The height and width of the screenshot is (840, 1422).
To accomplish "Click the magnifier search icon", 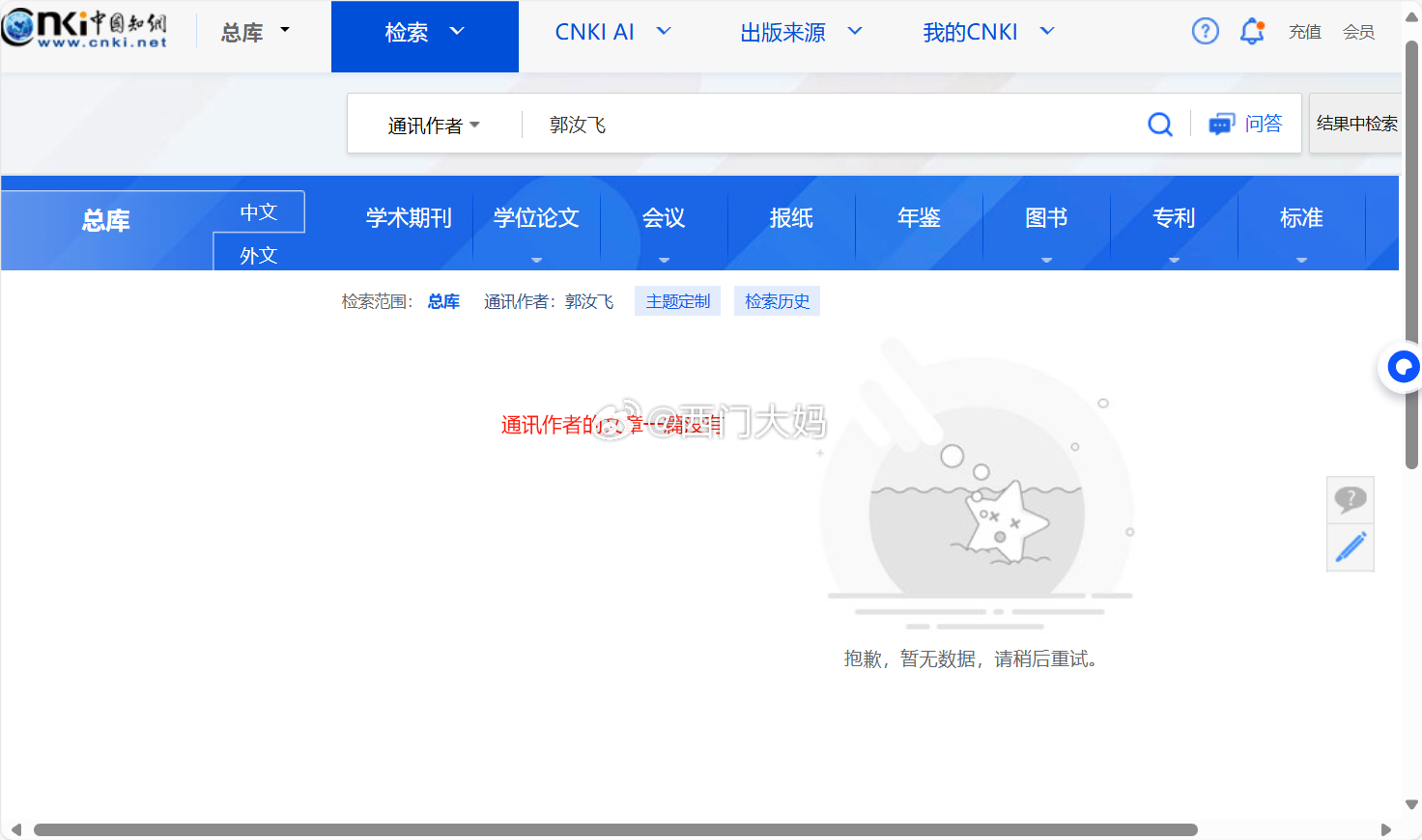I will pos(1160,125).
